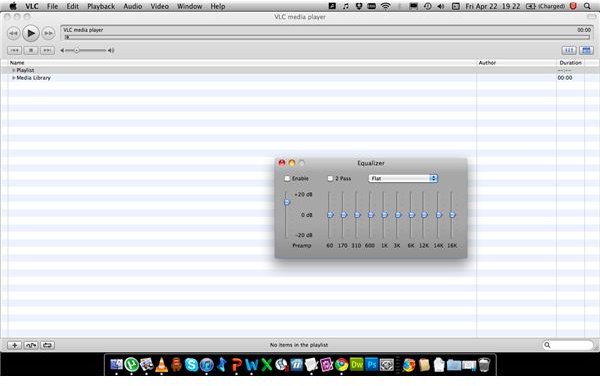The image size is (600, 386).
Task: Check the 2 Pass option
Action: pos(330,178)
